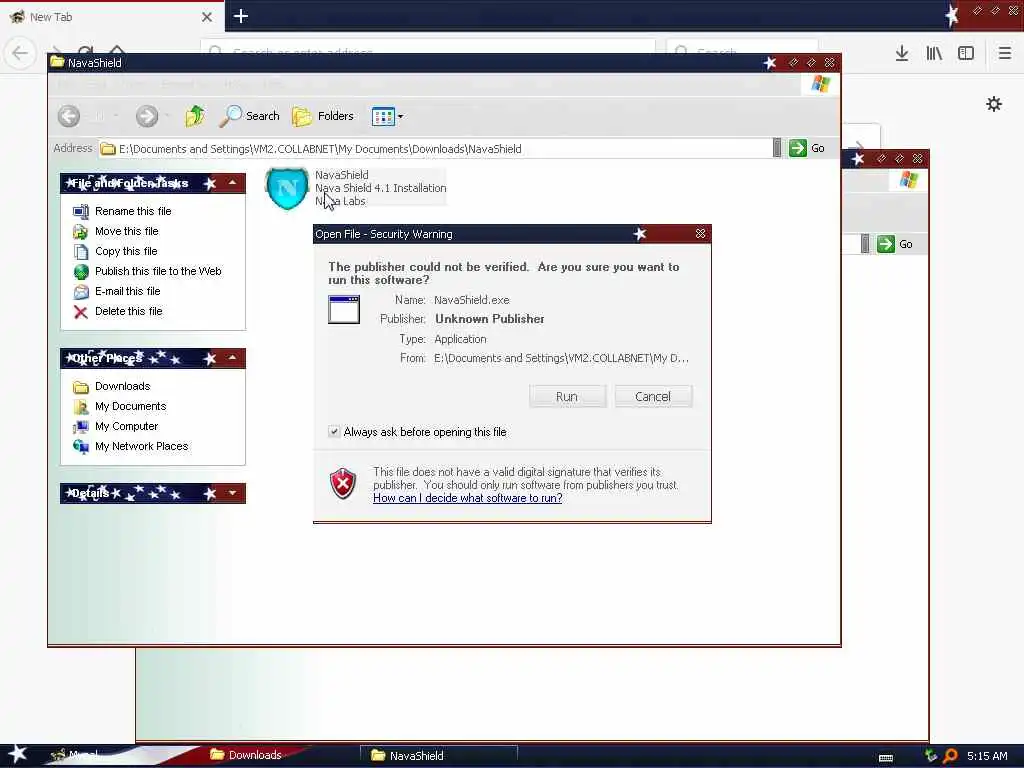Screen dimensions: 1024x768
Task: Click the network tray icon beside magnifier
Action: (931, 756)
